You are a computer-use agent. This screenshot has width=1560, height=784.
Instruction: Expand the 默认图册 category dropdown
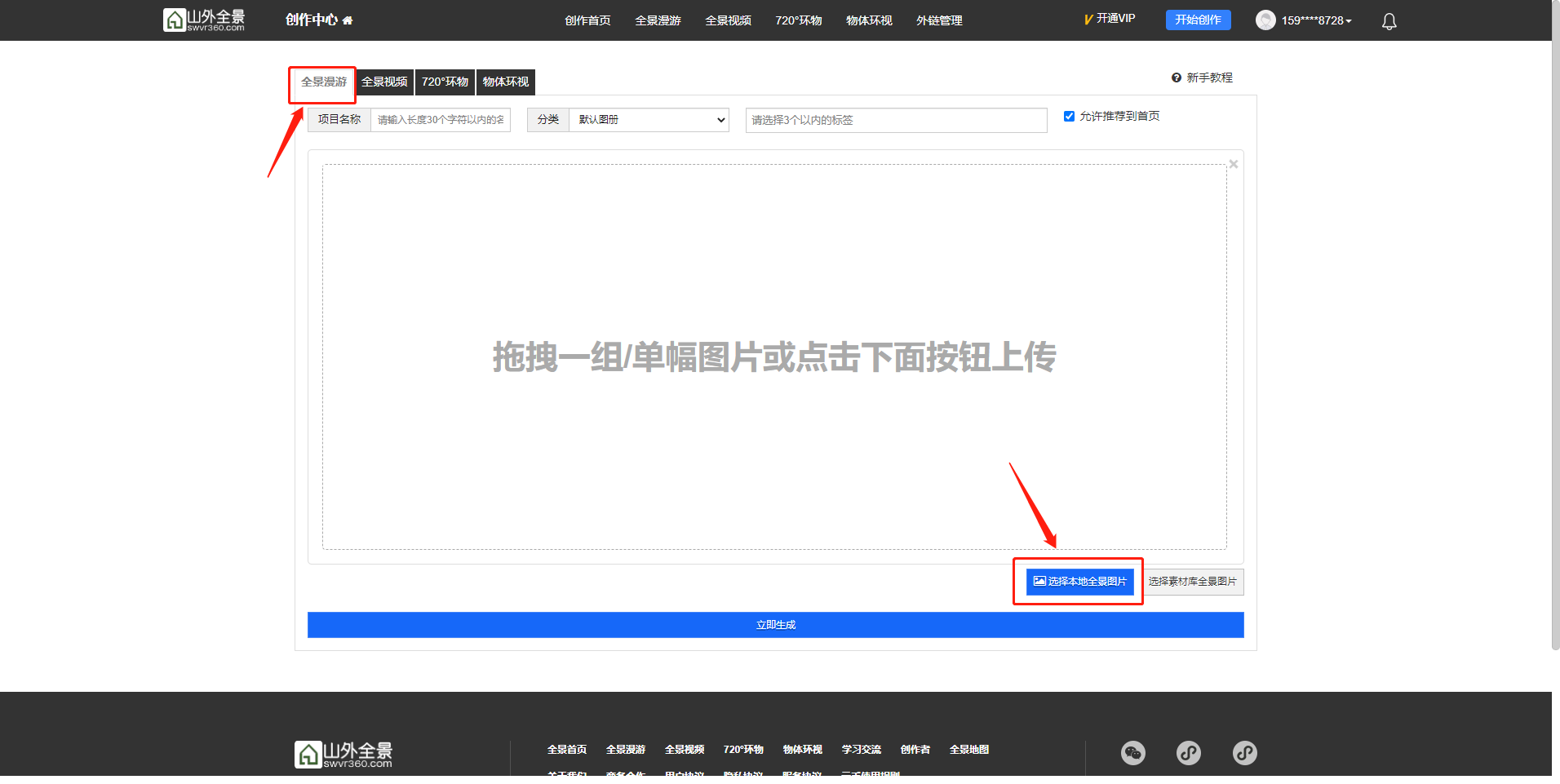[649, 120]
